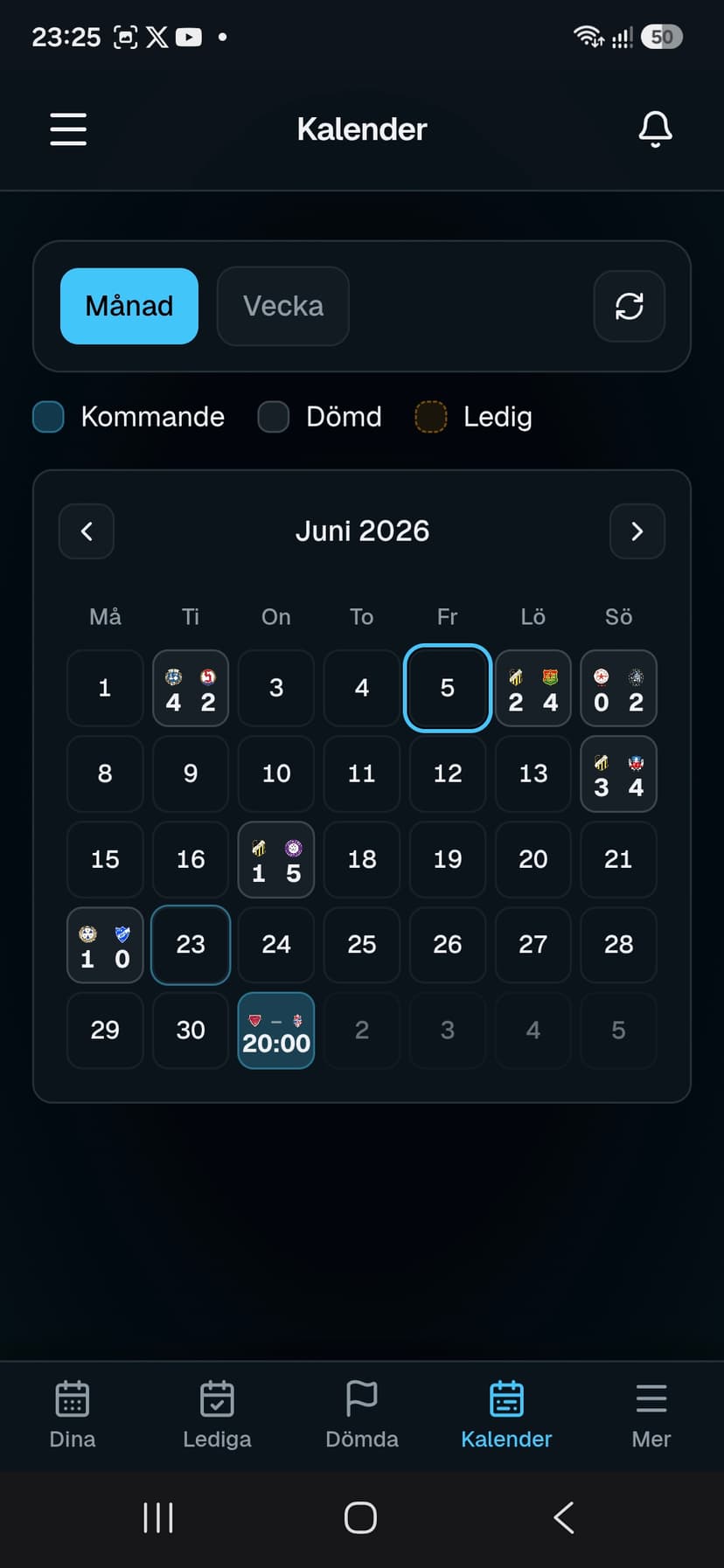Click Ledig legend color swatch
Viewport: 724px width, 1568px height.
pos(430,417)
